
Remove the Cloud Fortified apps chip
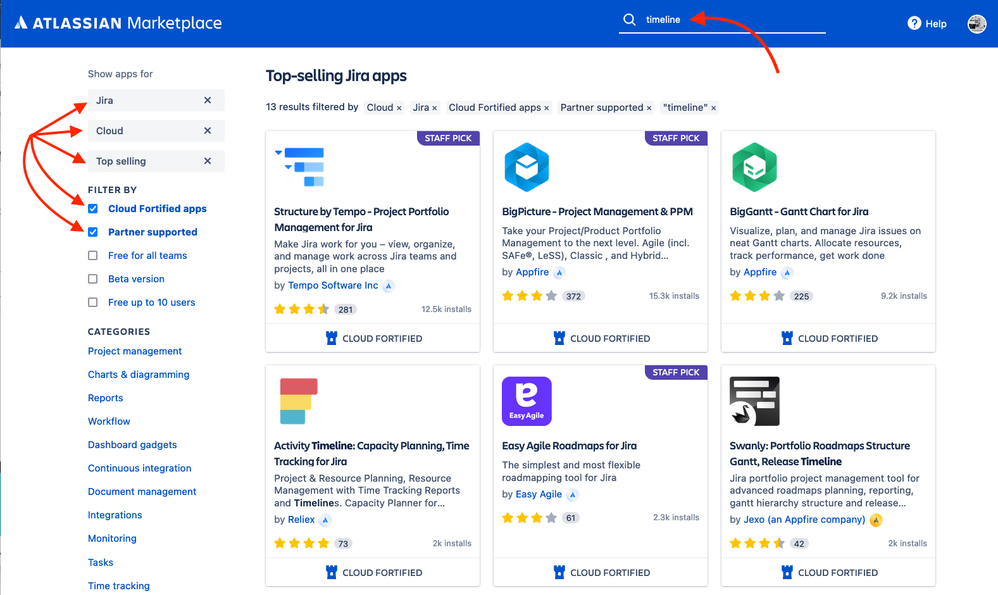click(x=546, y=108)
